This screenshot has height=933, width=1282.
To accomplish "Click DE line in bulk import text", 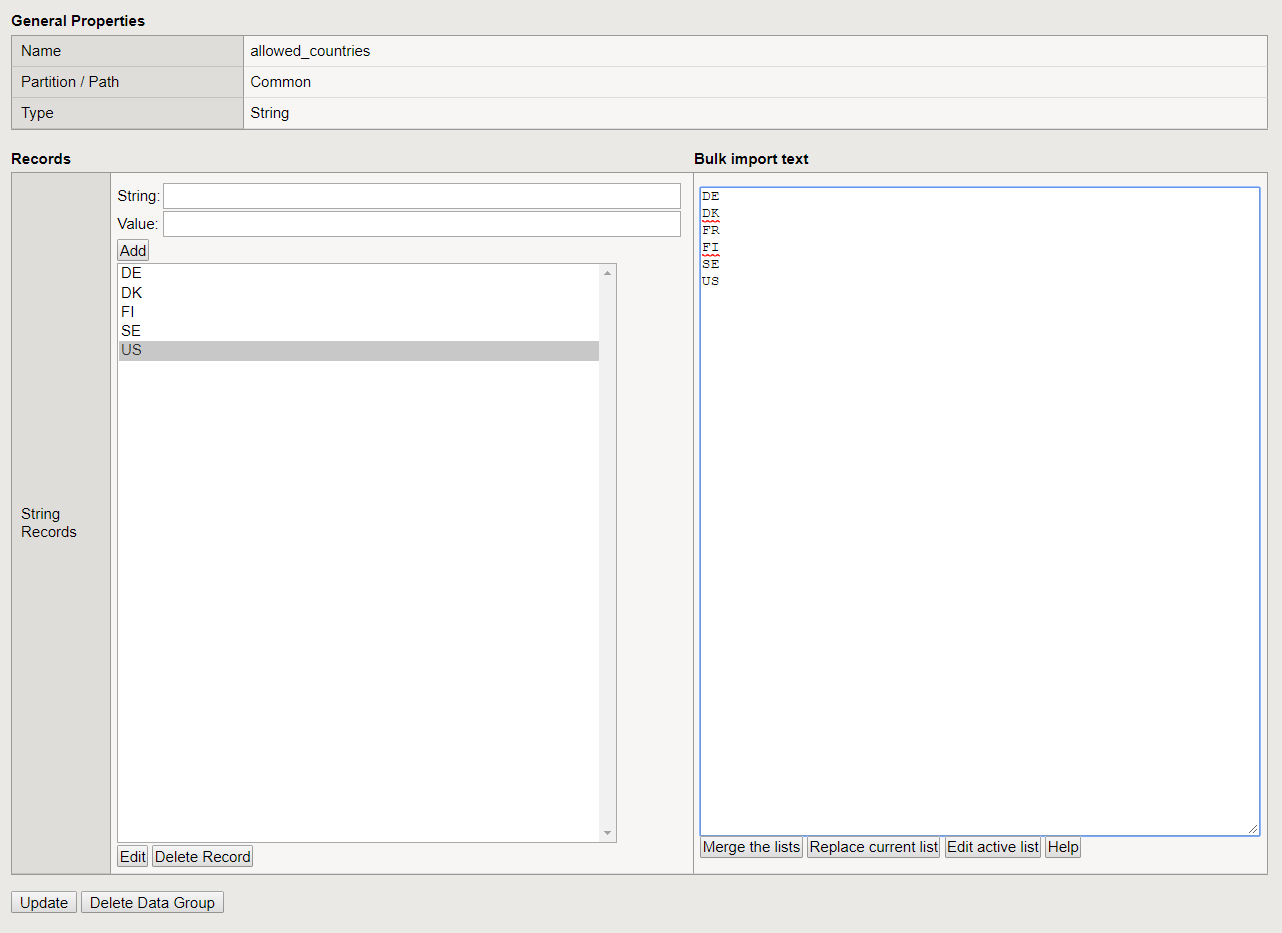I will click(x=710, y=196).
